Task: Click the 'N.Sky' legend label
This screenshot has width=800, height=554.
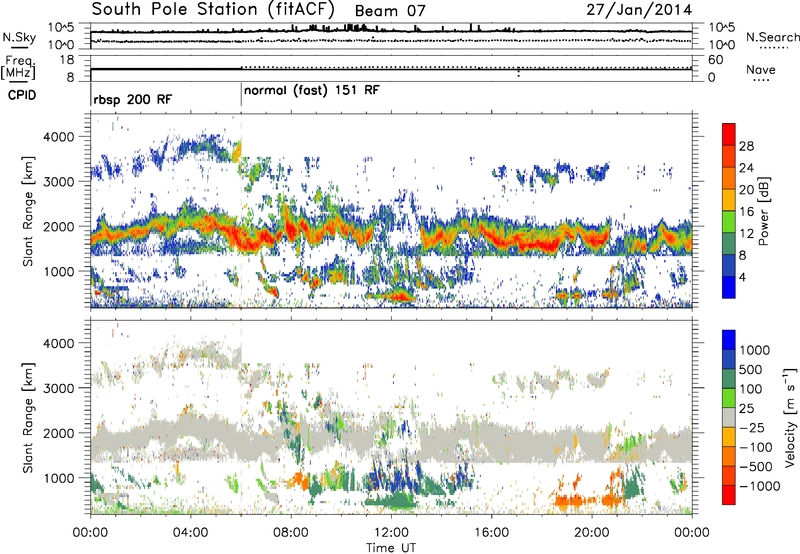Action: pyautogui.click(x=19, y=37)
